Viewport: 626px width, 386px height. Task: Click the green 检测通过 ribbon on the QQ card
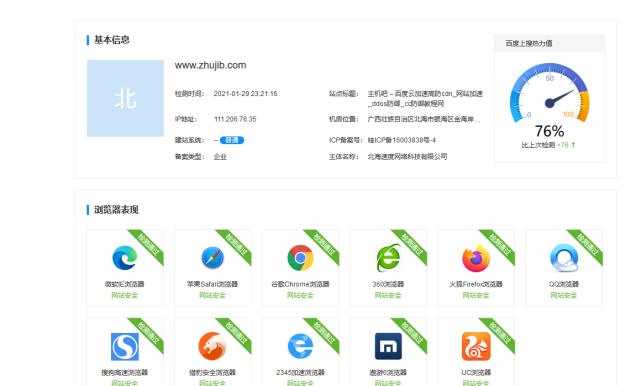(x=588, y=244)
